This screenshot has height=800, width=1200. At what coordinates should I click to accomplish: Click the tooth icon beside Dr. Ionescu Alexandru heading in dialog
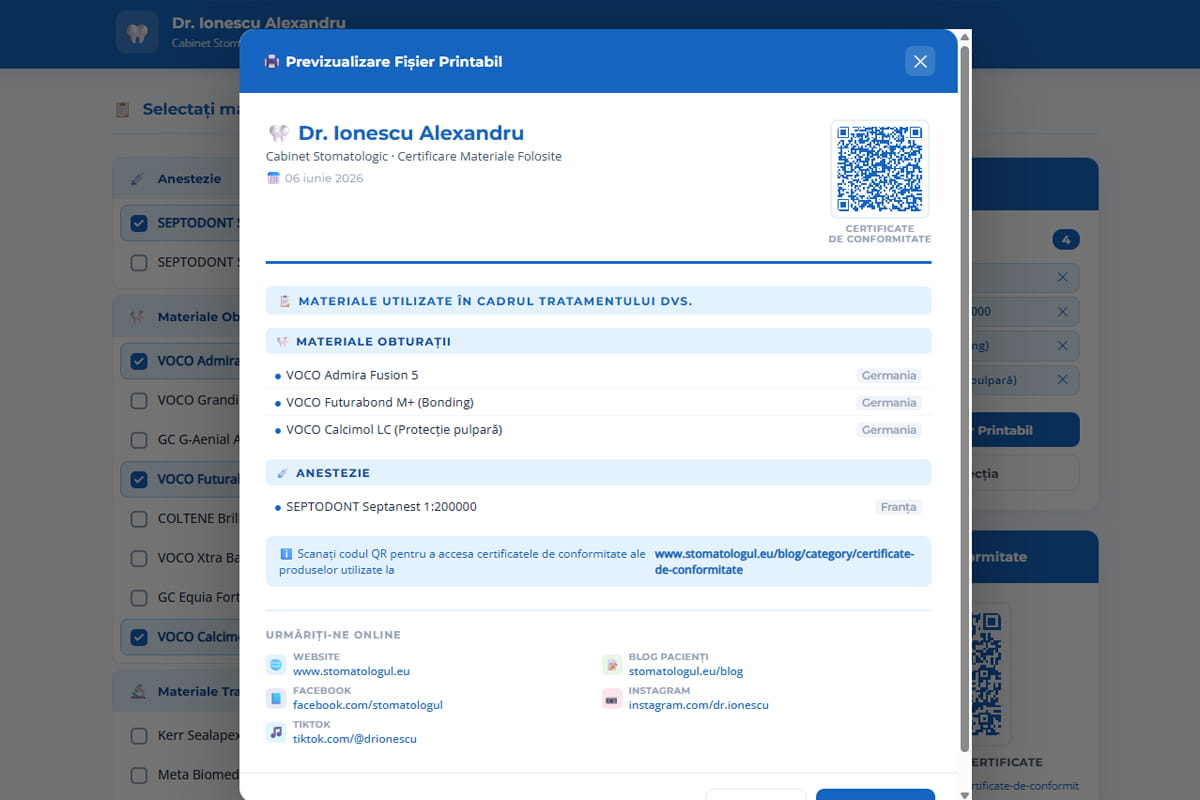click(x=279, y=133)
